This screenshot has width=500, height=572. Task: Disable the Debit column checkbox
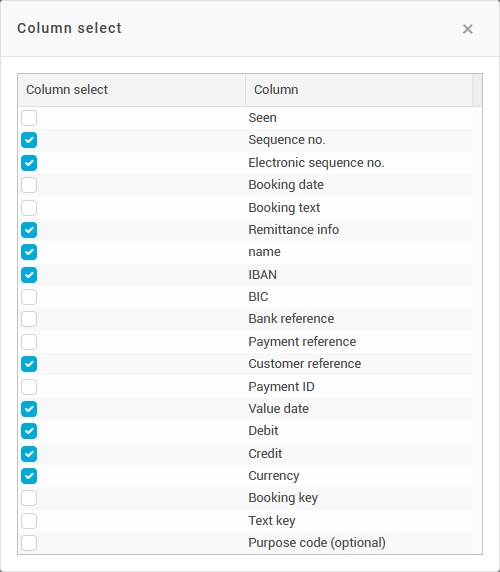point(29,431)
